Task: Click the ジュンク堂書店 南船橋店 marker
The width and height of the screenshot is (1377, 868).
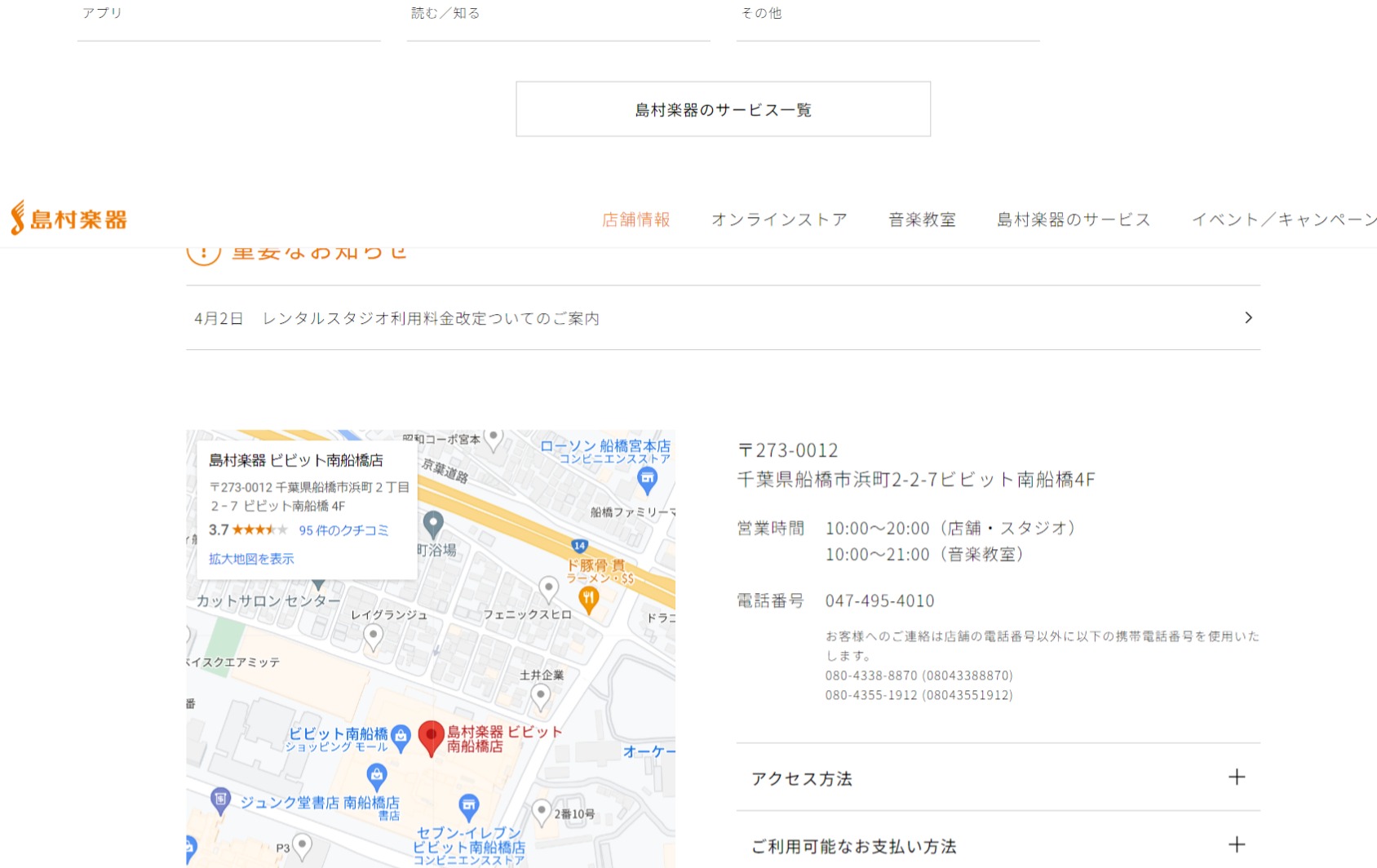Action: point(220,800)
